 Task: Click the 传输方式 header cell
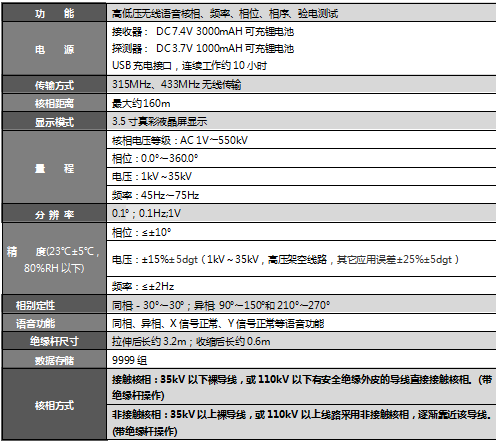[54, 85]
